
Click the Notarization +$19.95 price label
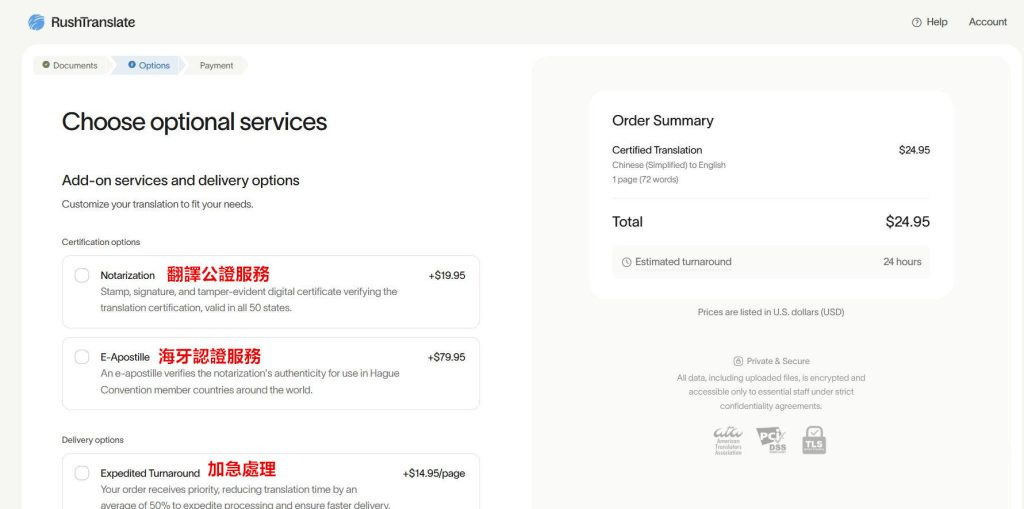(446, 275)
